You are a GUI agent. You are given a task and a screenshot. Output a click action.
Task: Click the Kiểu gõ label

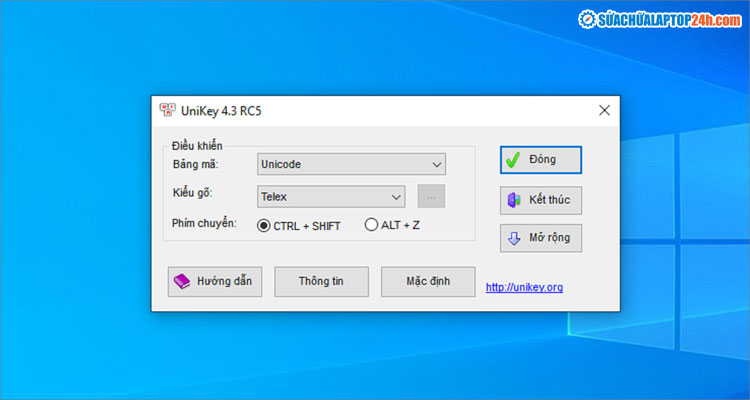point(192,193)
